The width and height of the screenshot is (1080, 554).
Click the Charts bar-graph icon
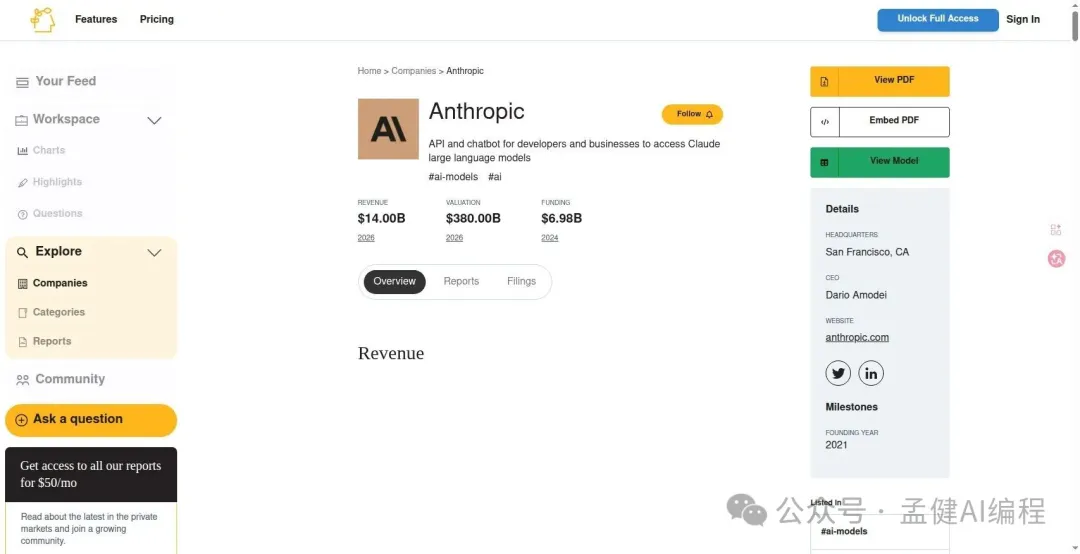[x=22, y=151]
